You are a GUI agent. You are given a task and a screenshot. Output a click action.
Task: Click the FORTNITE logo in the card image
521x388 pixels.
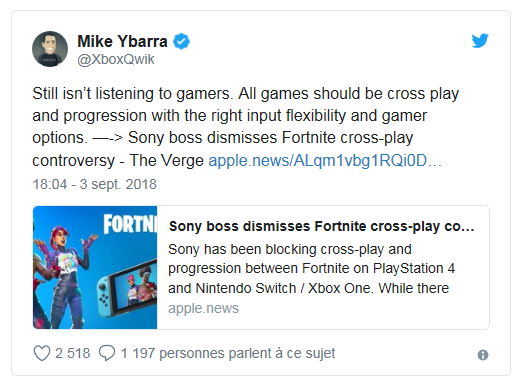tap(130, 223)
